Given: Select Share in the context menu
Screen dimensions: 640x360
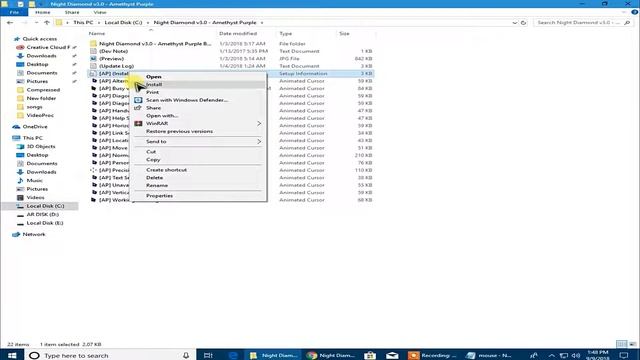Looking at the screenshot, I should coord(153,108).
